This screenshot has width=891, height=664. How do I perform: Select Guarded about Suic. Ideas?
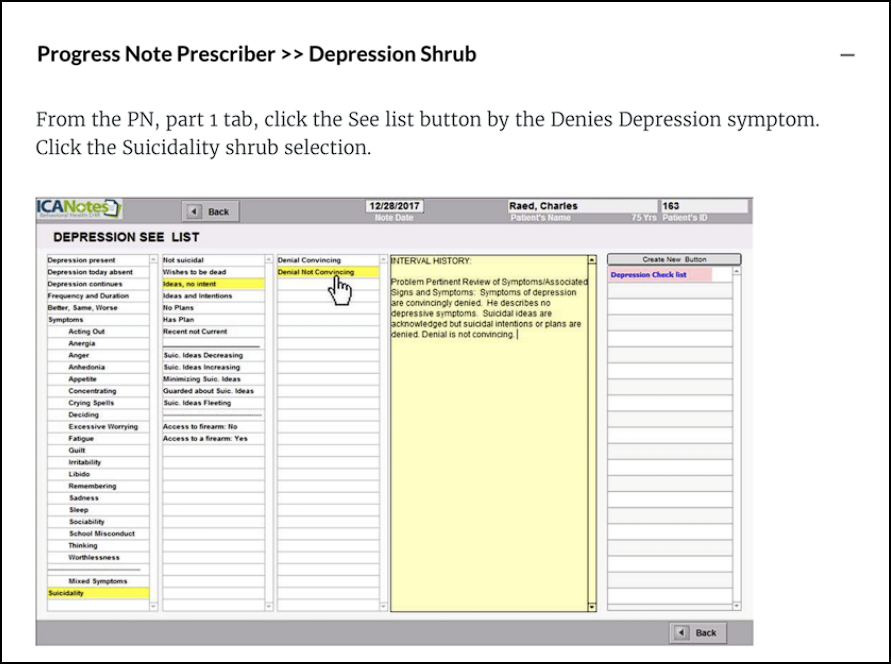[214, 391]
